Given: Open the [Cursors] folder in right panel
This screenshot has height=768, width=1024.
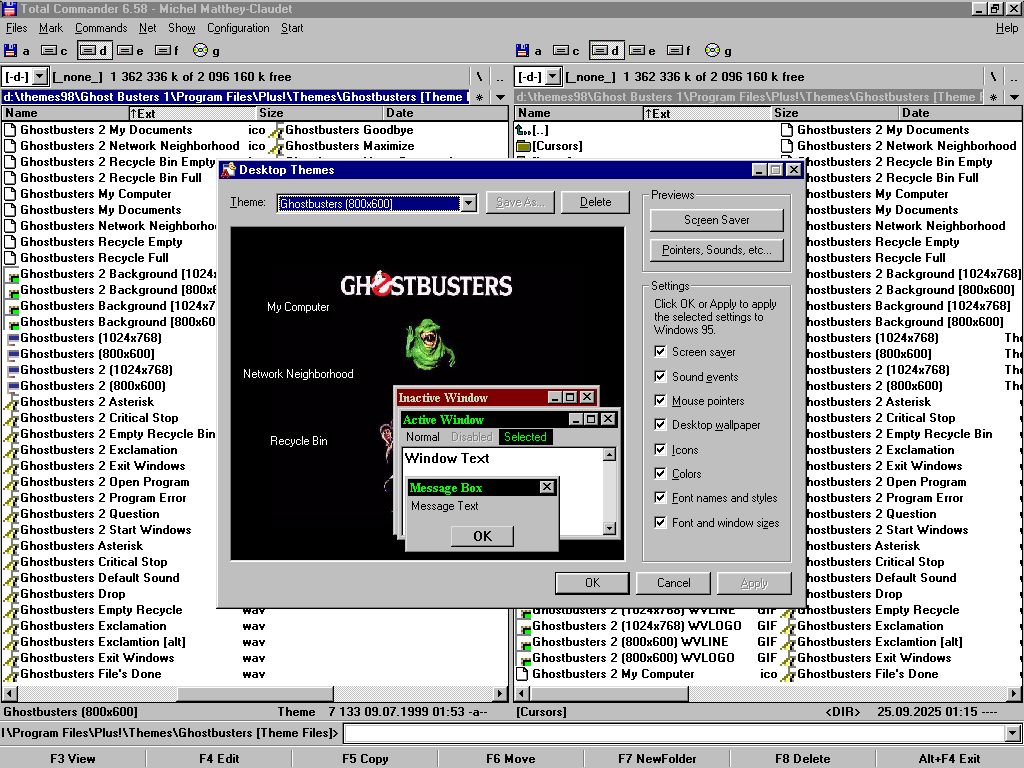Looking at the screenshot, I should [x=557, y=146].
